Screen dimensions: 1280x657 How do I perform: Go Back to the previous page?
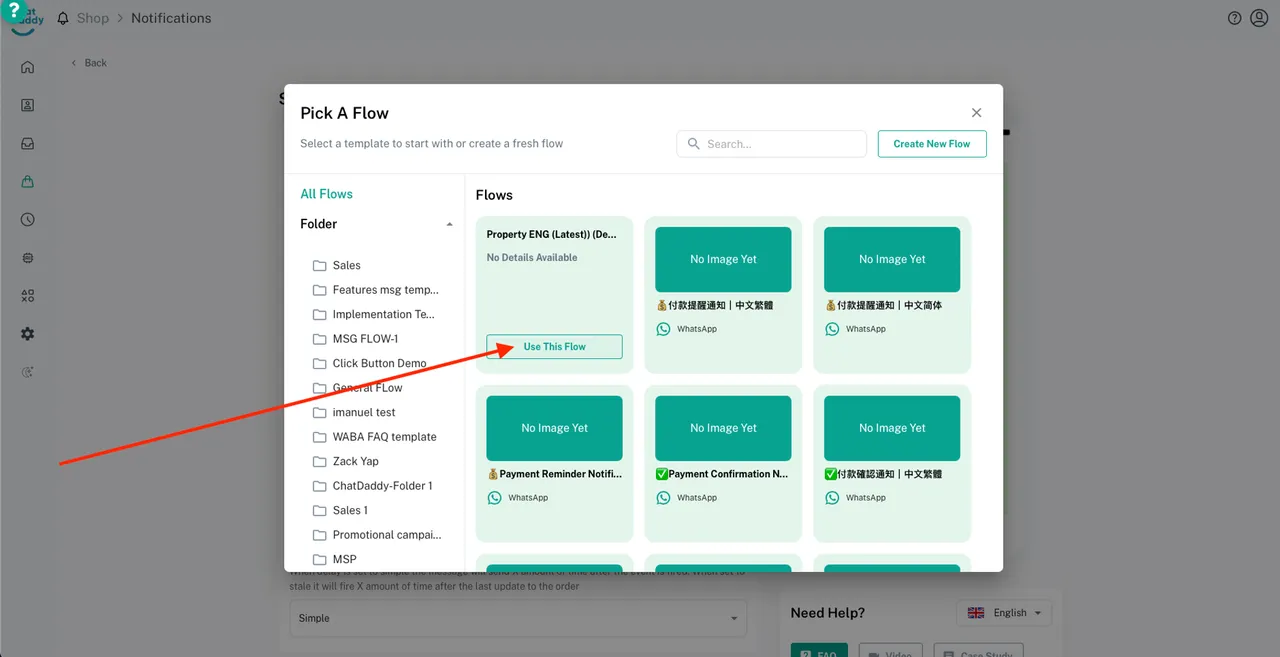point(89,63)
